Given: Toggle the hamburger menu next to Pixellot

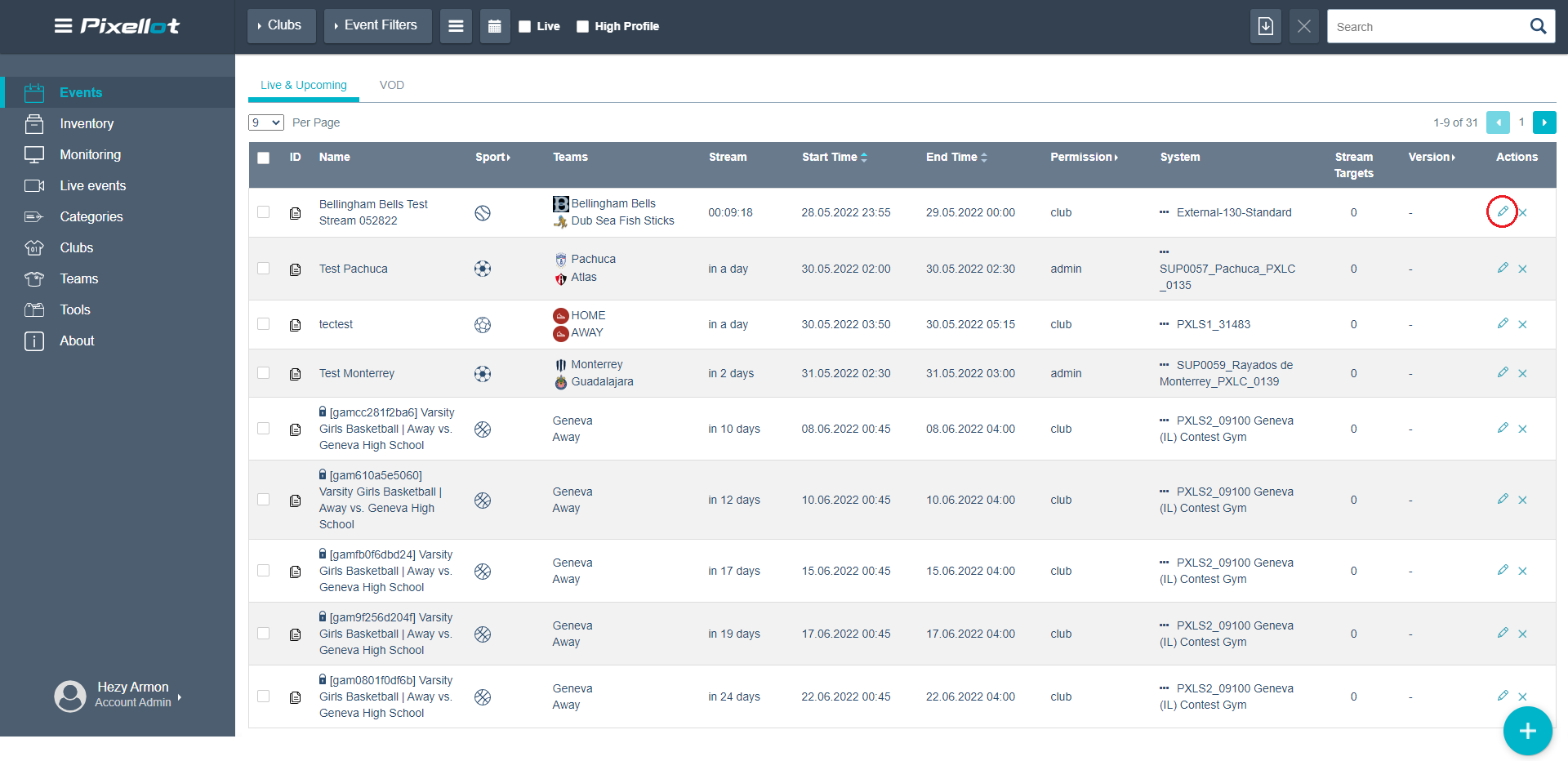Looking at the screenshot, I should pos(63,26).
